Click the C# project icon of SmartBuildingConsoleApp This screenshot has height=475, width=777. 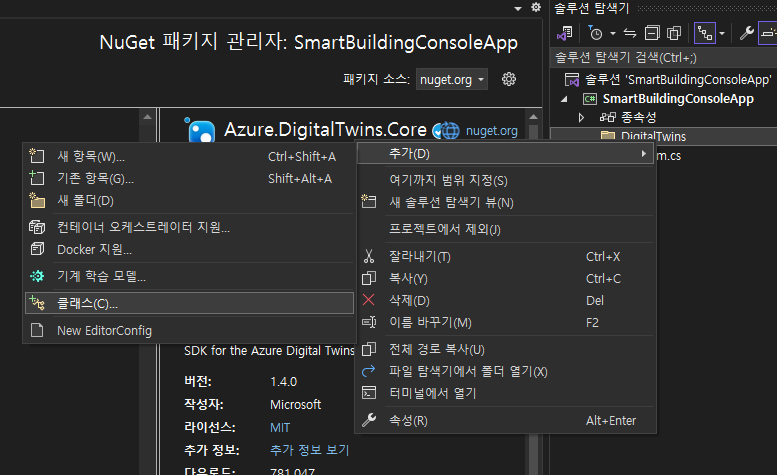590,99
